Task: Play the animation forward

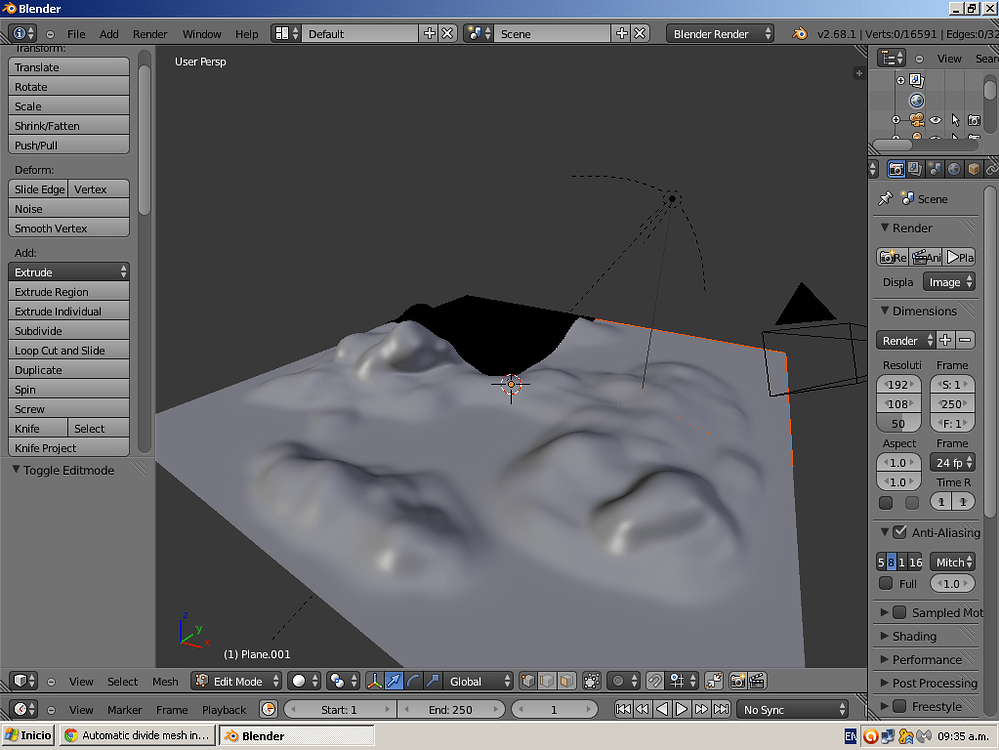Action: [681, 709]
